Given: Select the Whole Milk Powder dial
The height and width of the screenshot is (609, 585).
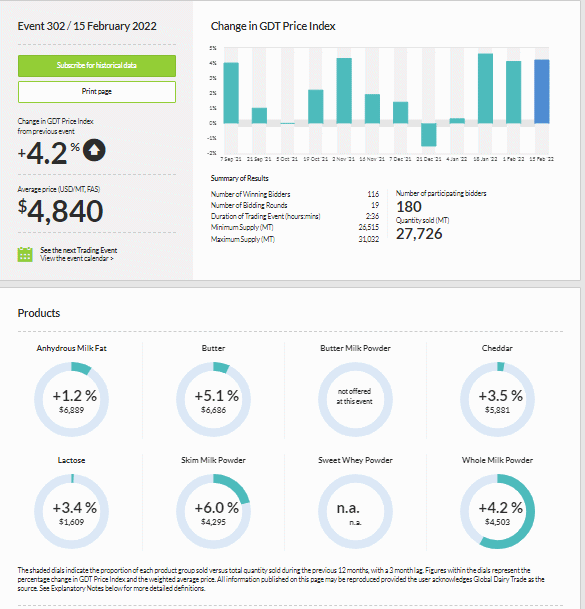Looking at the screenshot, I should pyautogui.click(x=497, y=511).
